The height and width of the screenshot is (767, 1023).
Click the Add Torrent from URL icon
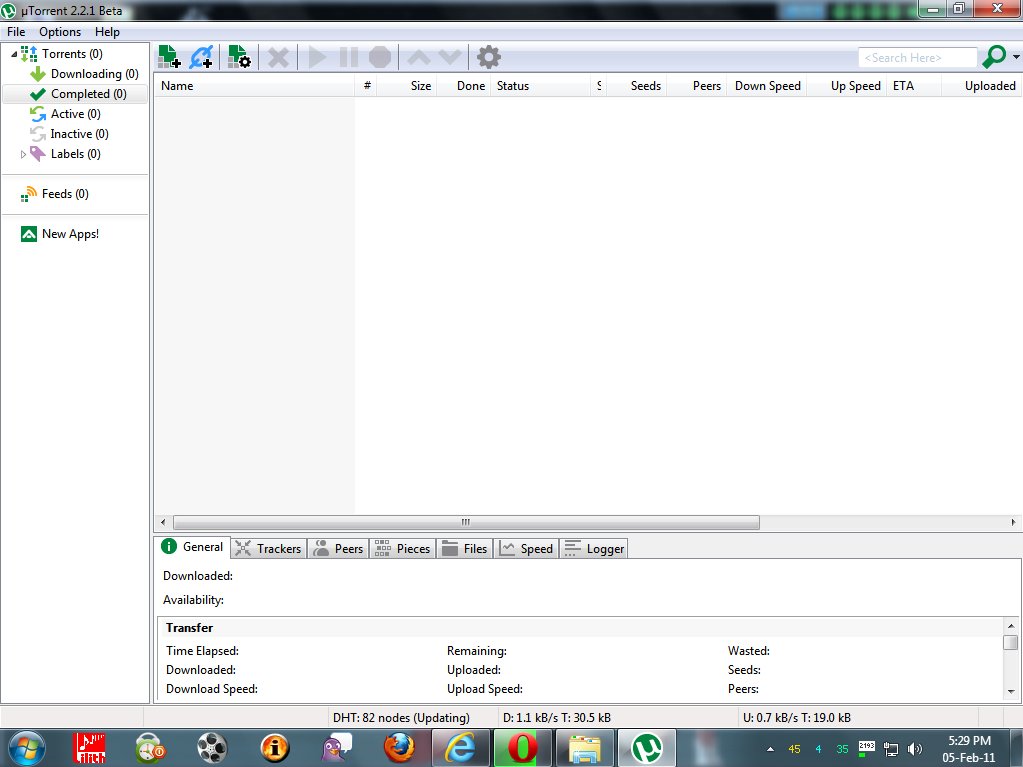[202, 57]
